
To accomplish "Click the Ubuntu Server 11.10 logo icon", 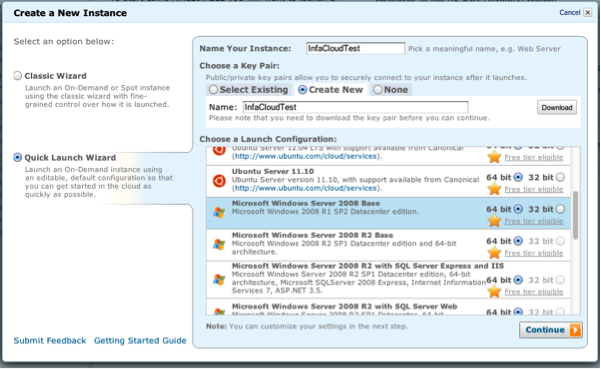I will 219,180.
